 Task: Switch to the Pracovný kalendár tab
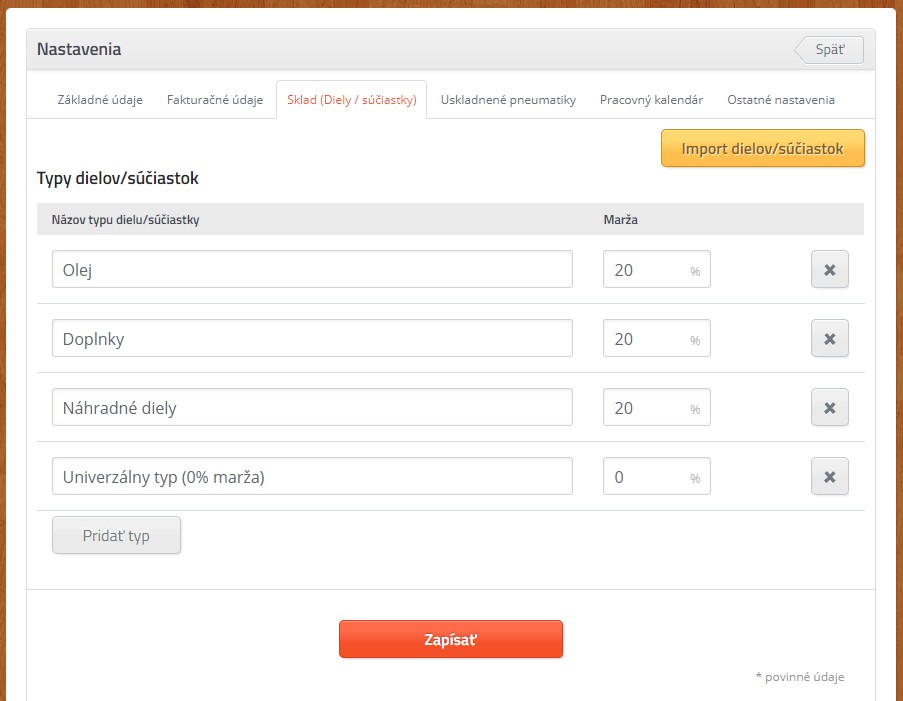(651, 100)
